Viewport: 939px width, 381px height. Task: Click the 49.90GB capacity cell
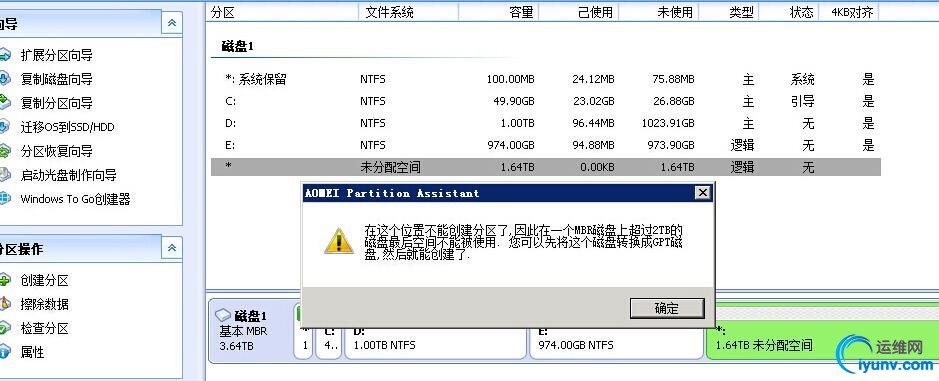[513, 101]
